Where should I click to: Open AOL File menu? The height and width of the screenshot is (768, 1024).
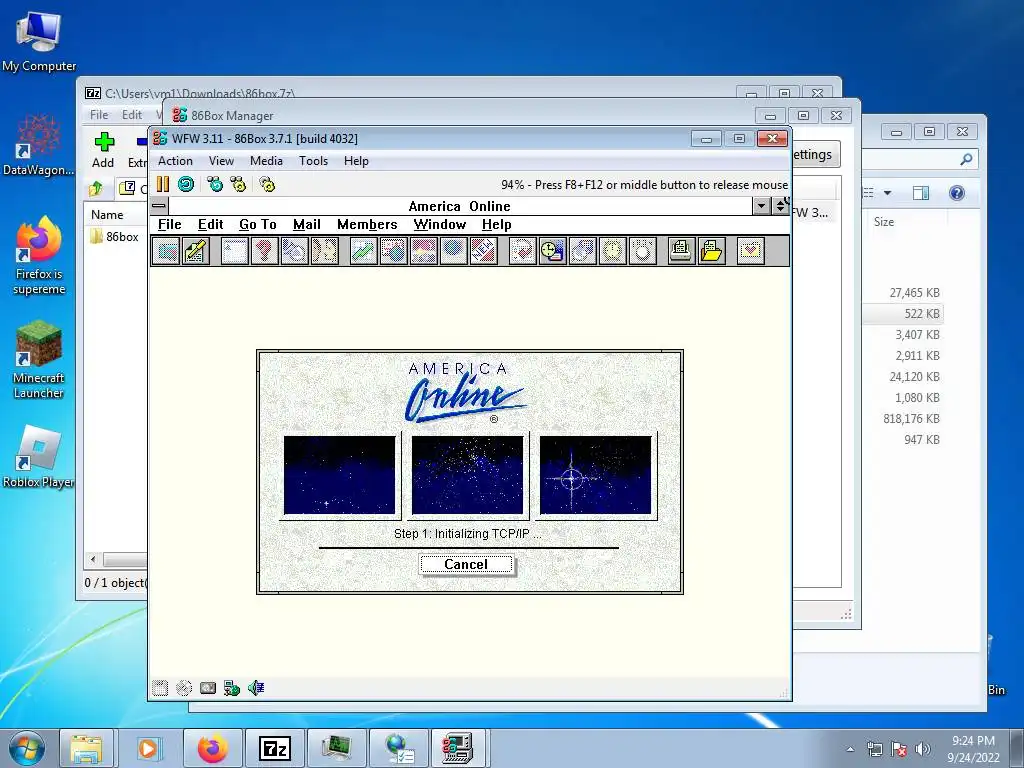170,225
